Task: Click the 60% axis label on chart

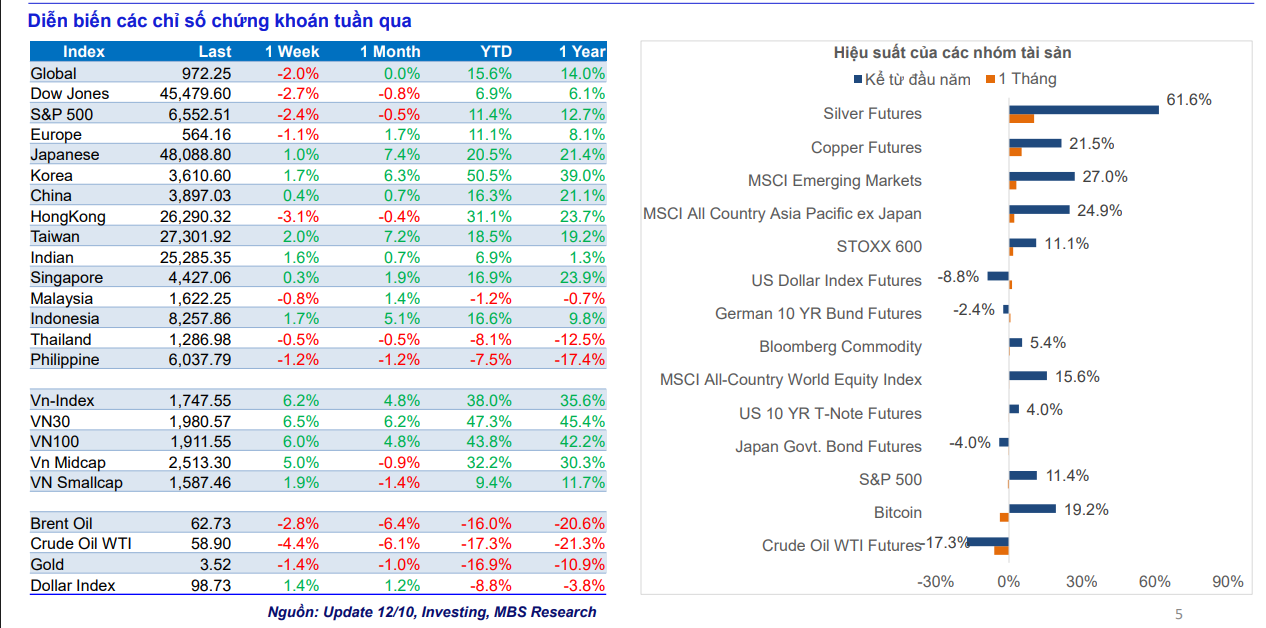Action: [1155, 582]
